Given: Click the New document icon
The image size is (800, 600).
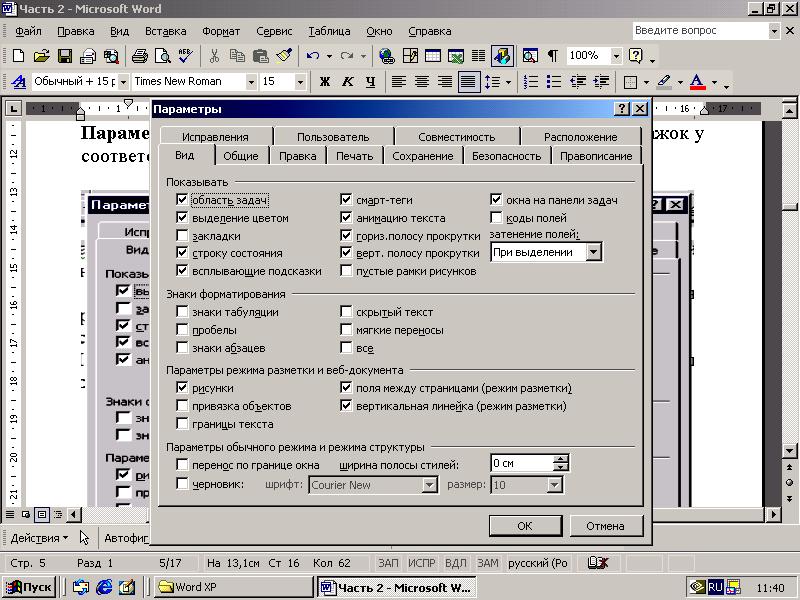Looking at the screenshot, I should [18, 55].
